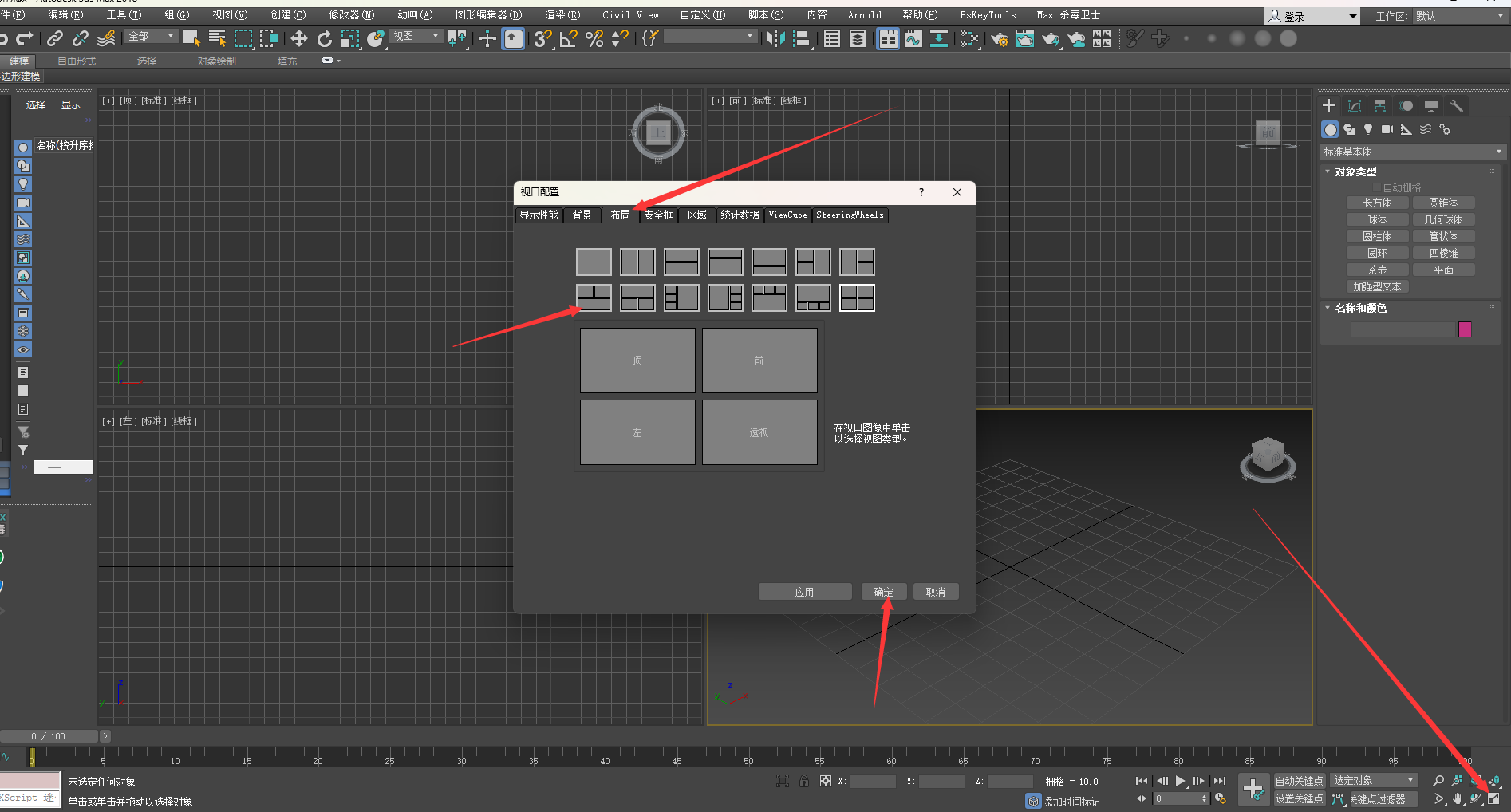The height and width of the screenshot is (812, 1511).
Task: Collapse the 对象类型 rollout
Action: coord(1355,171)
